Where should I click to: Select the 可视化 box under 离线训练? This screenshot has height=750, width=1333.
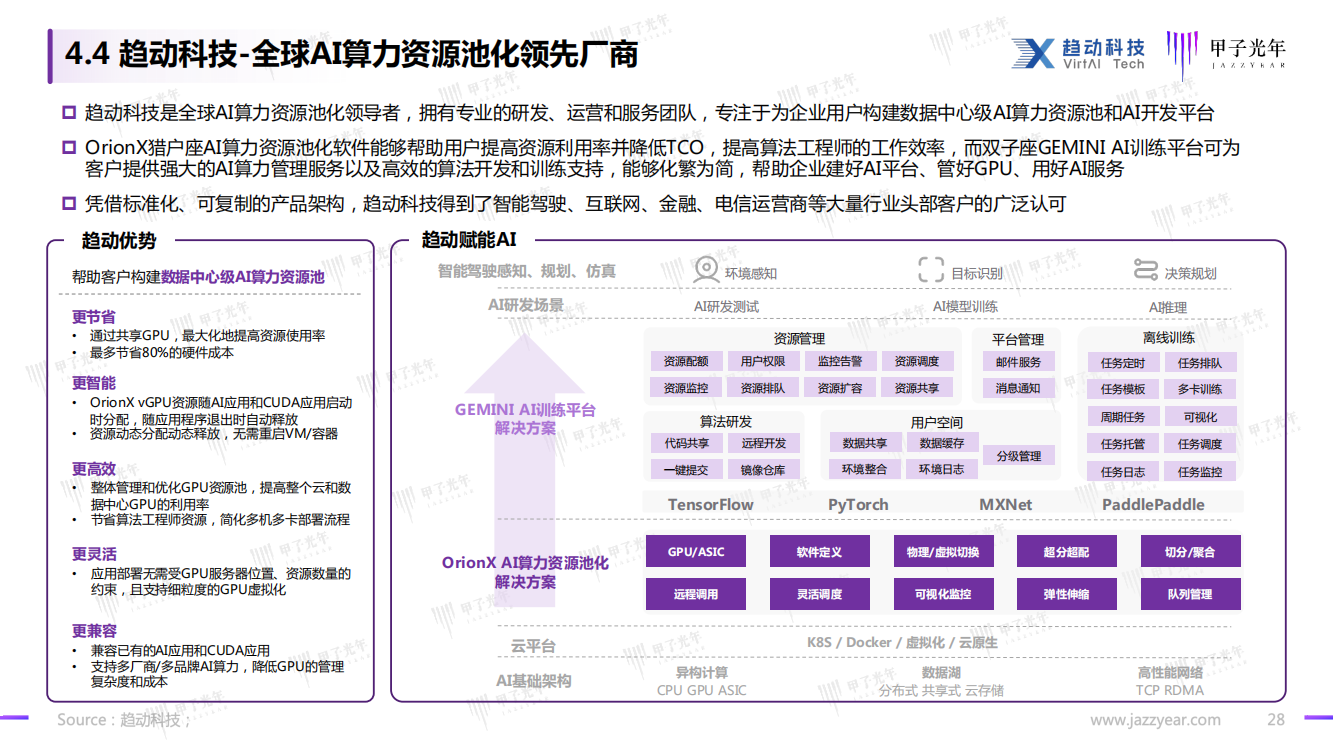click(x=1200, y=417)
